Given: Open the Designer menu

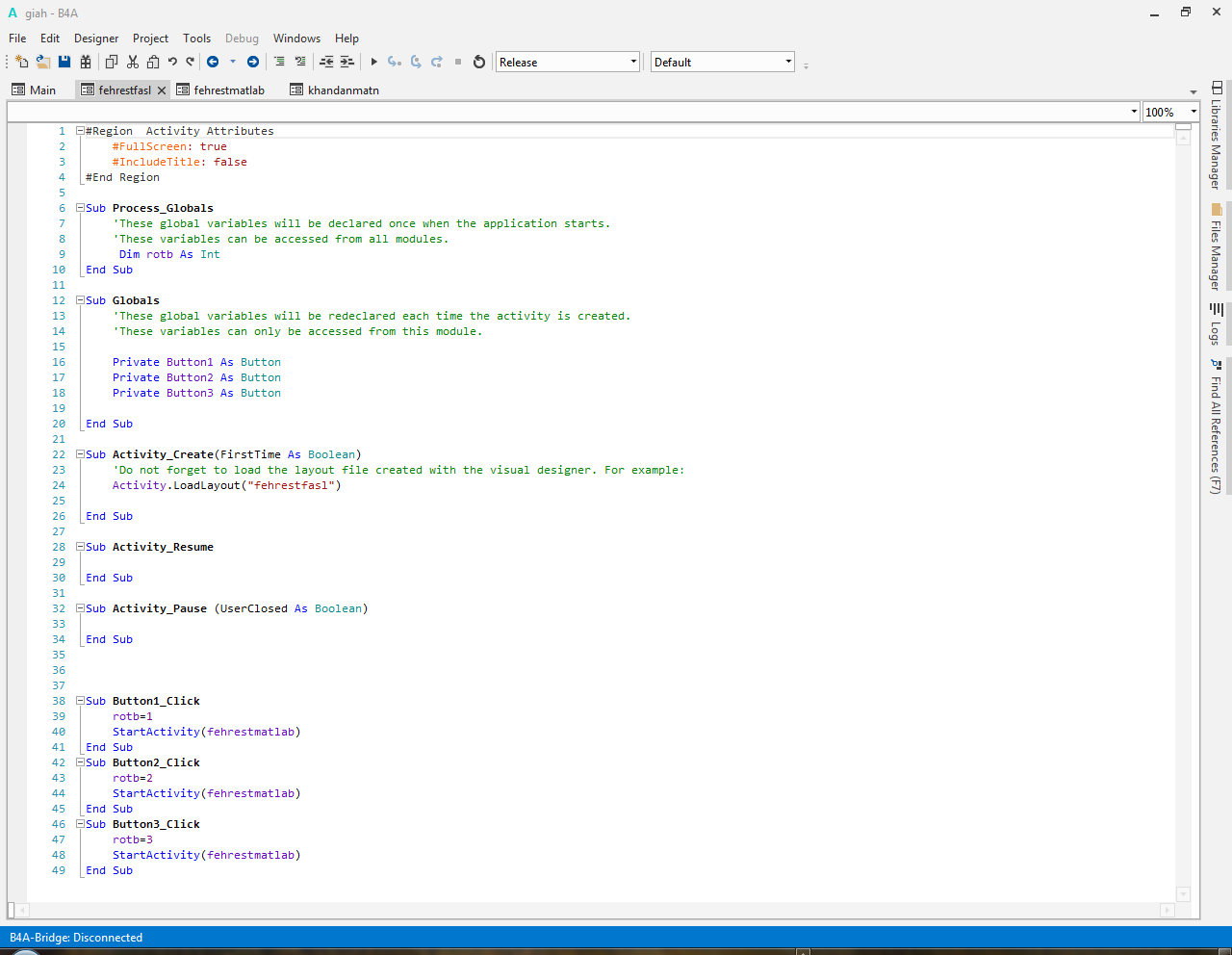Looking at the screenshot, I should point(96,39).
